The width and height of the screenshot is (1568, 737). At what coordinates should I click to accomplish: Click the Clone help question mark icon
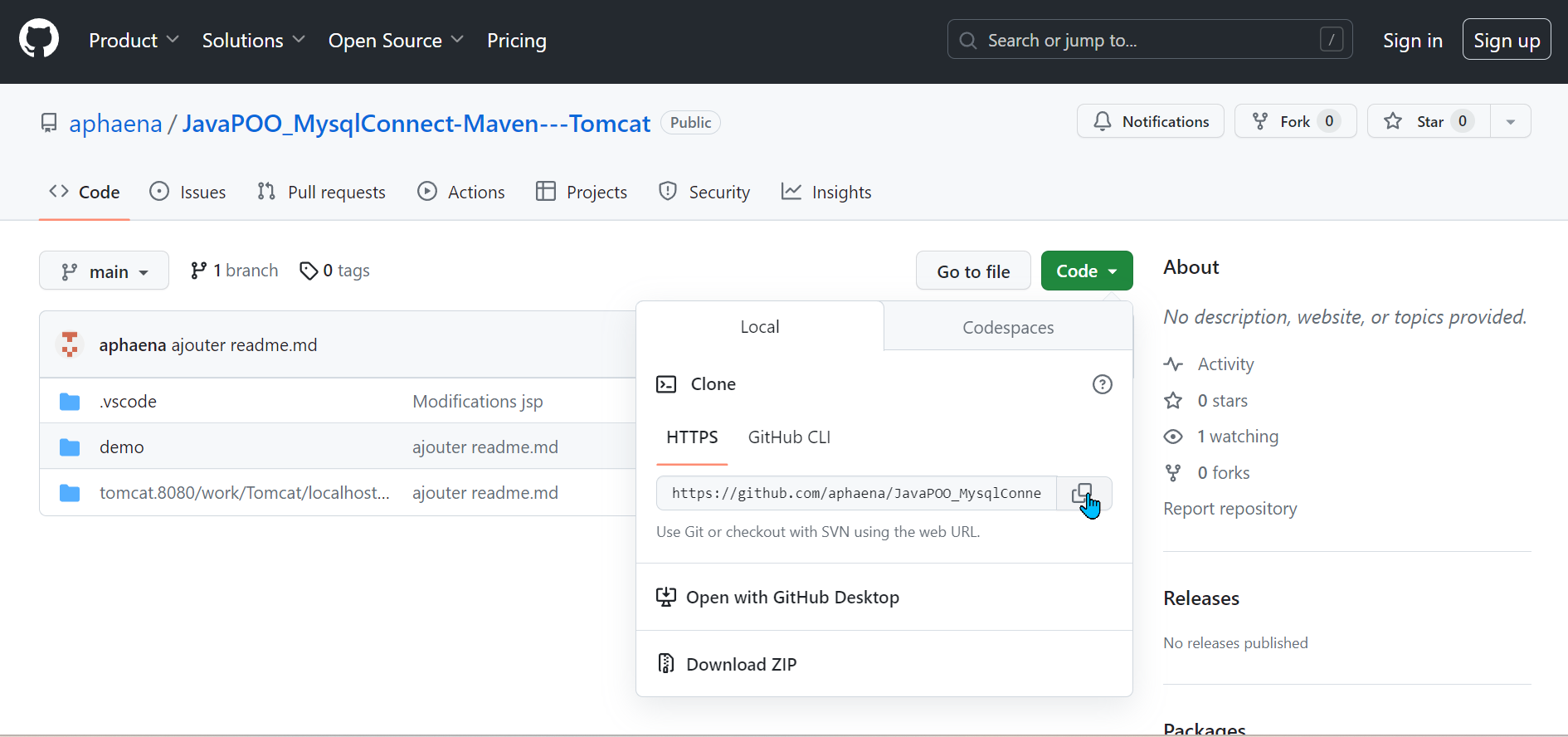pos(1102,384)
